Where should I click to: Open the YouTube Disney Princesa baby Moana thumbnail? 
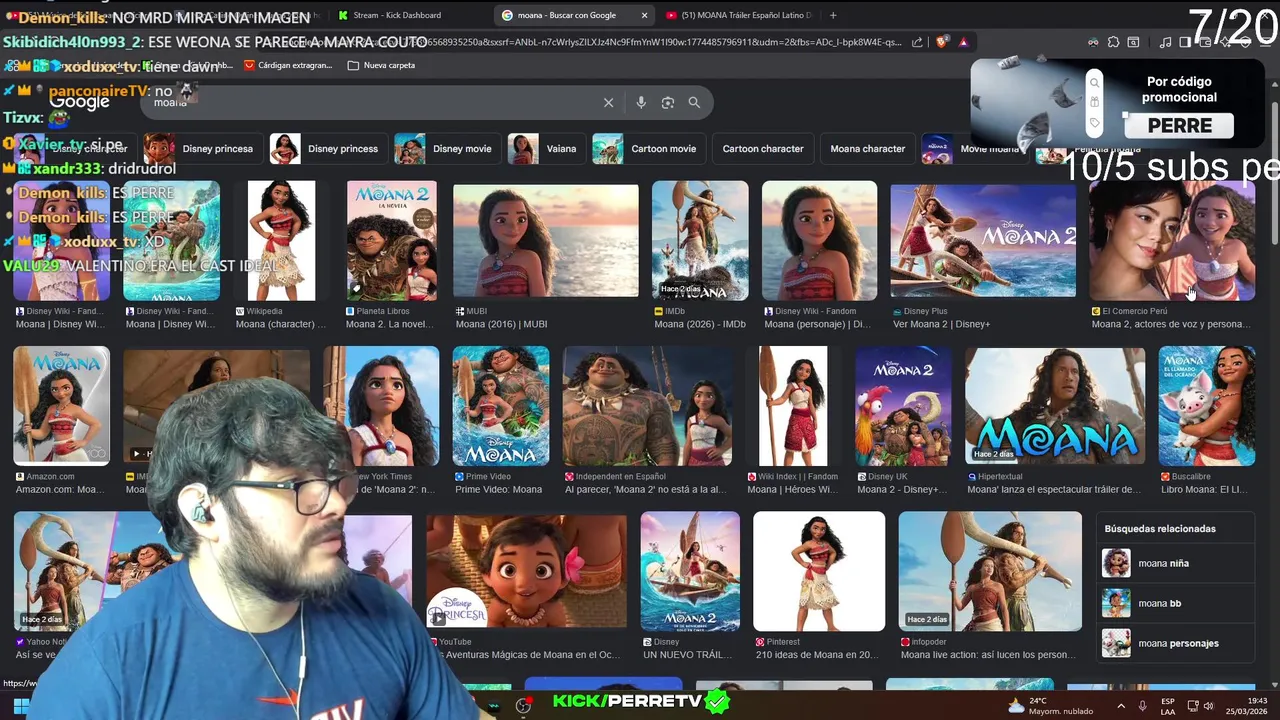[x=526, y=571]
